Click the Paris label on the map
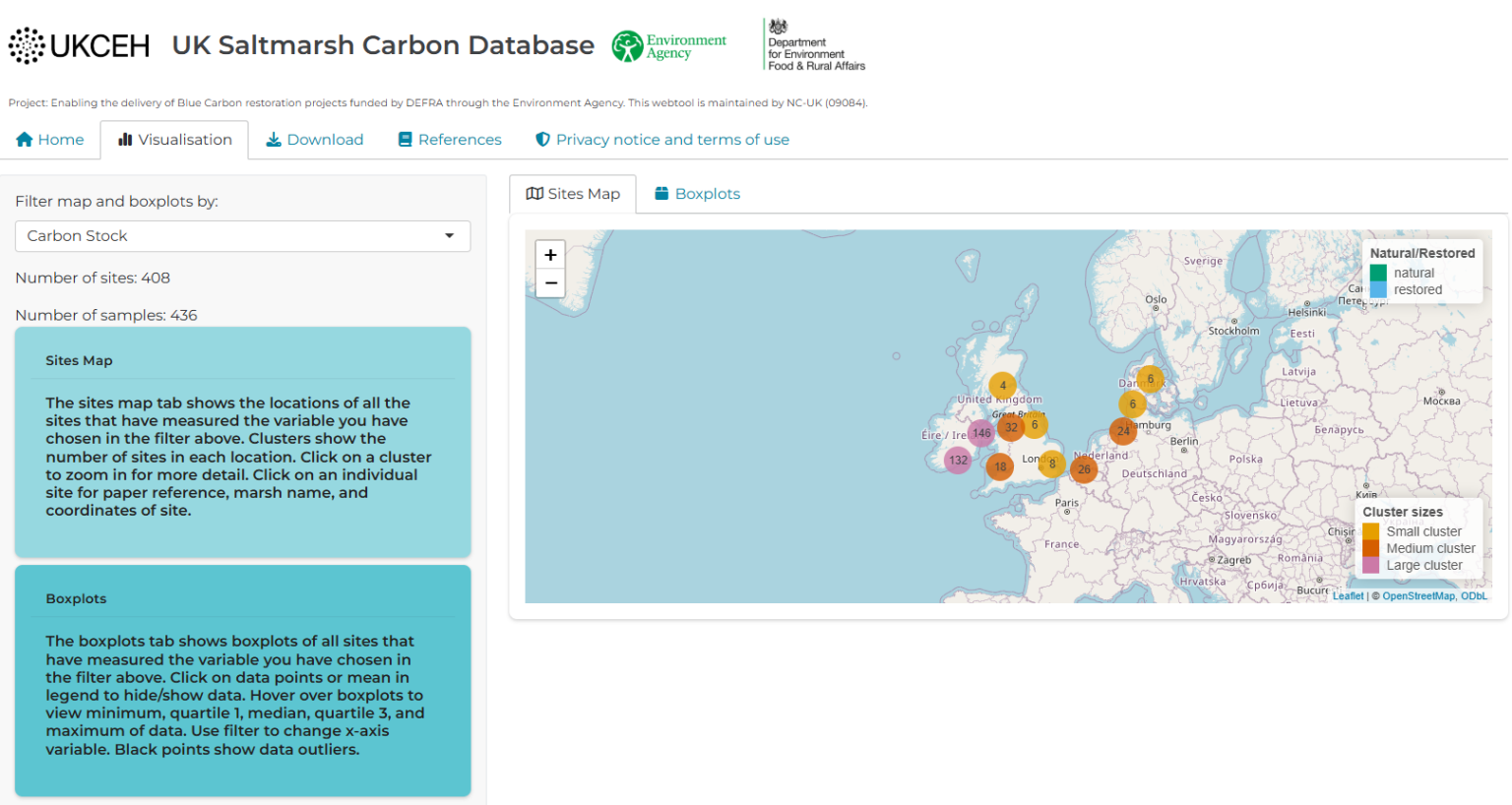The width and height of the screenshot is (1512, 805). pos(1067,503)
